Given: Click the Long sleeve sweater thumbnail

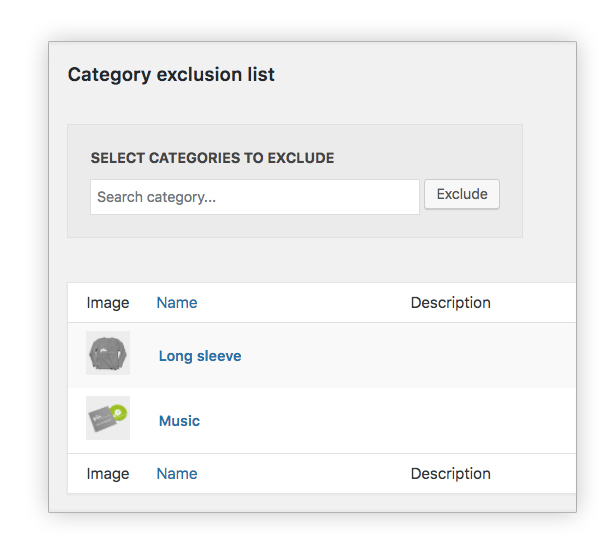Looking at the screenshot, I should pyautogui.click(x=108, y=353).
